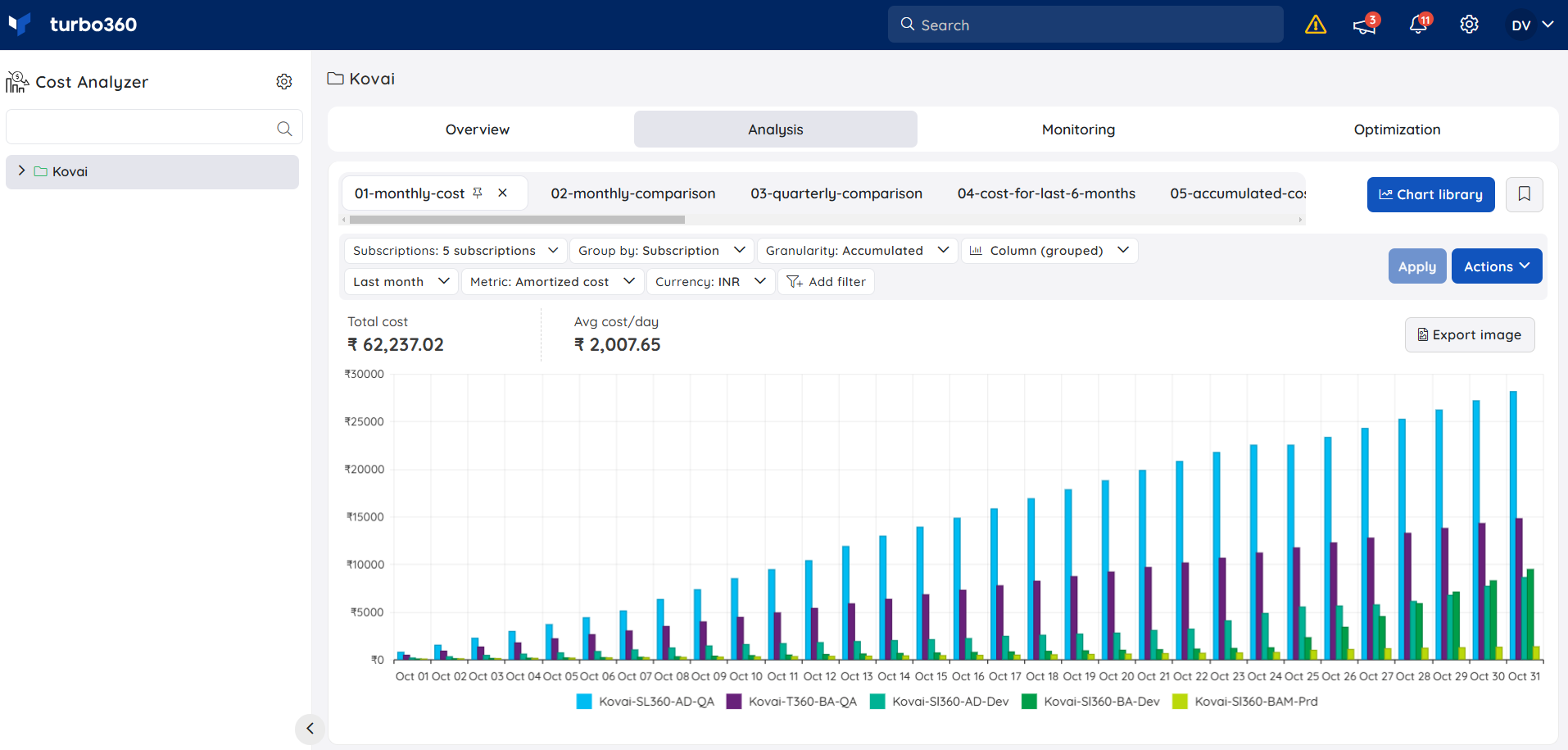Click the top Search field

tap(1085, 25)
